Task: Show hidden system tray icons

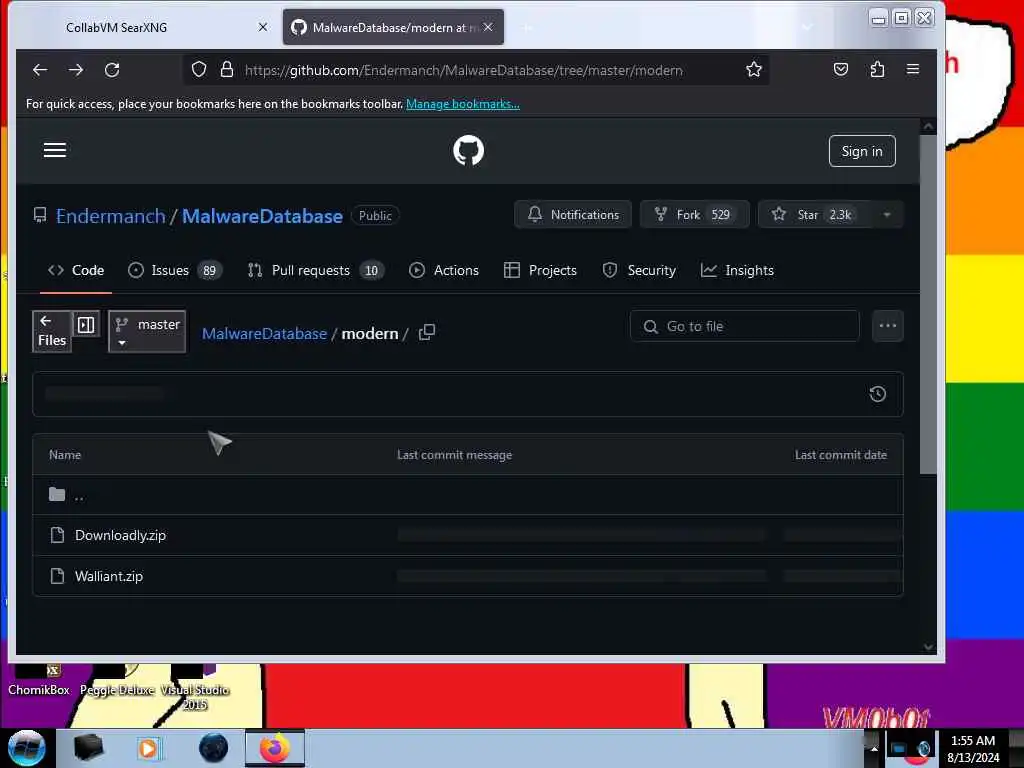Action: point(874,748)
